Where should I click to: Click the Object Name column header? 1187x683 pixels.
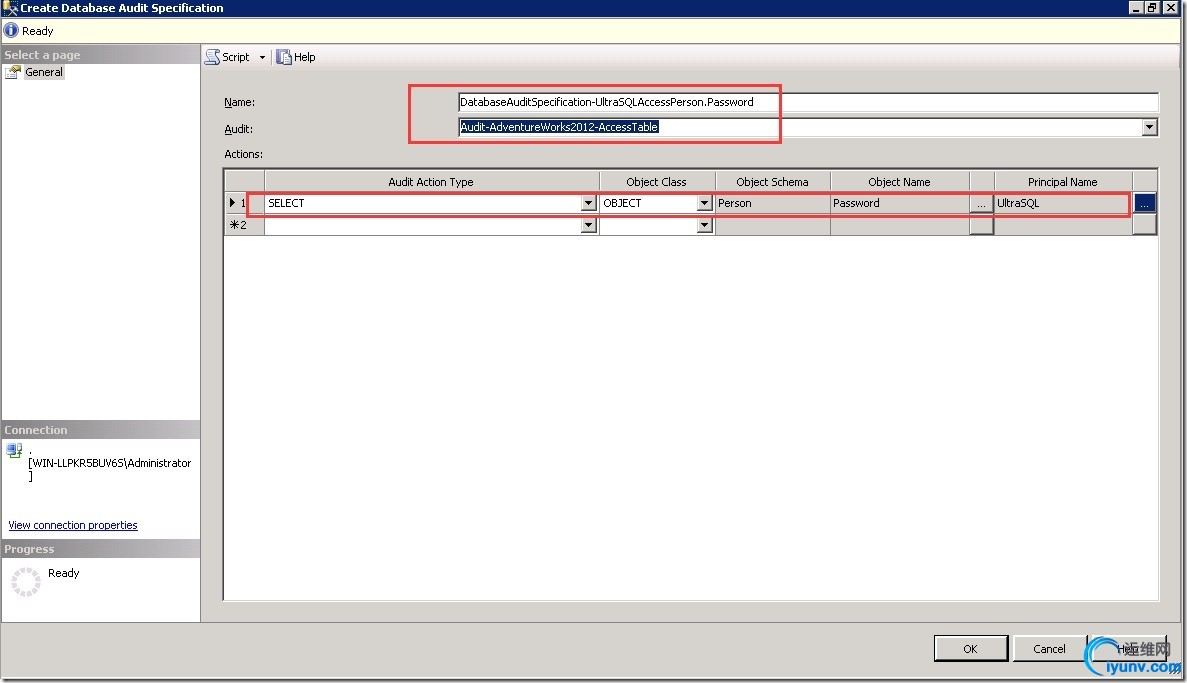click(899, 182)
